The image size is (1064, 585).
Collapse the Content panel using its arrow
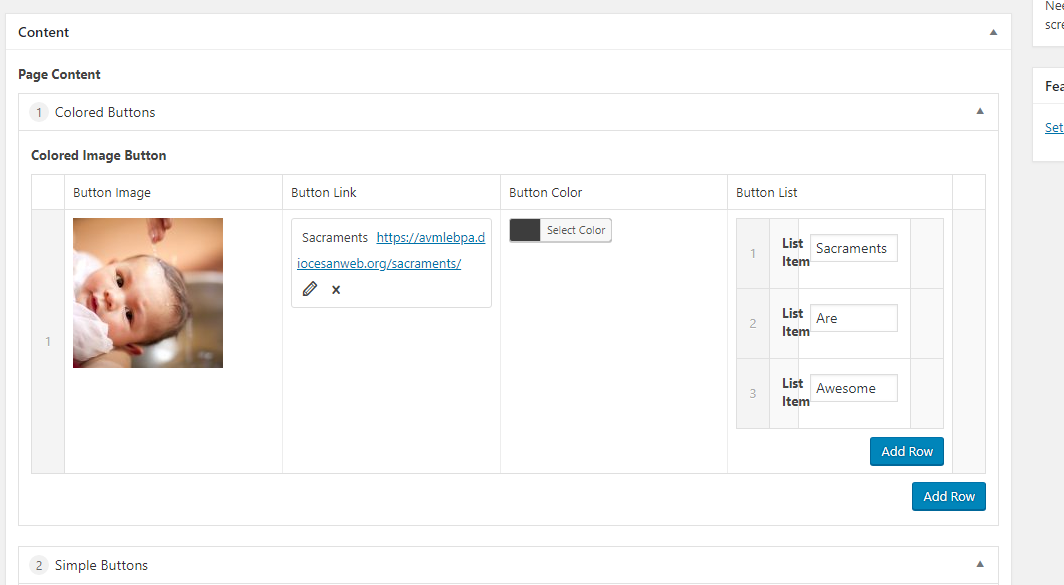point(993,32)
